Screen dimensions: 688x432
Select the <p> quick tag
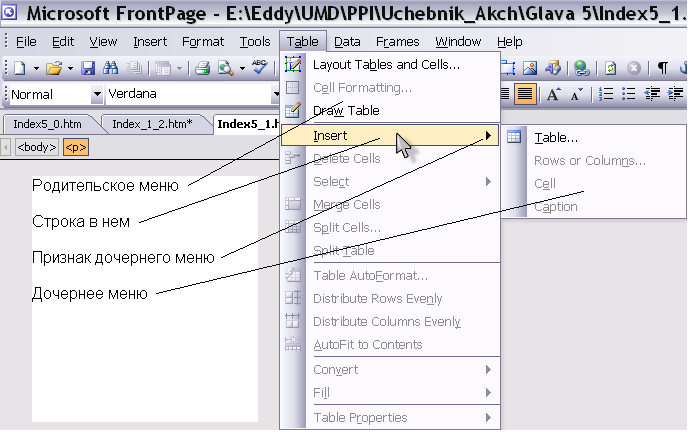(x=76, y=147)
